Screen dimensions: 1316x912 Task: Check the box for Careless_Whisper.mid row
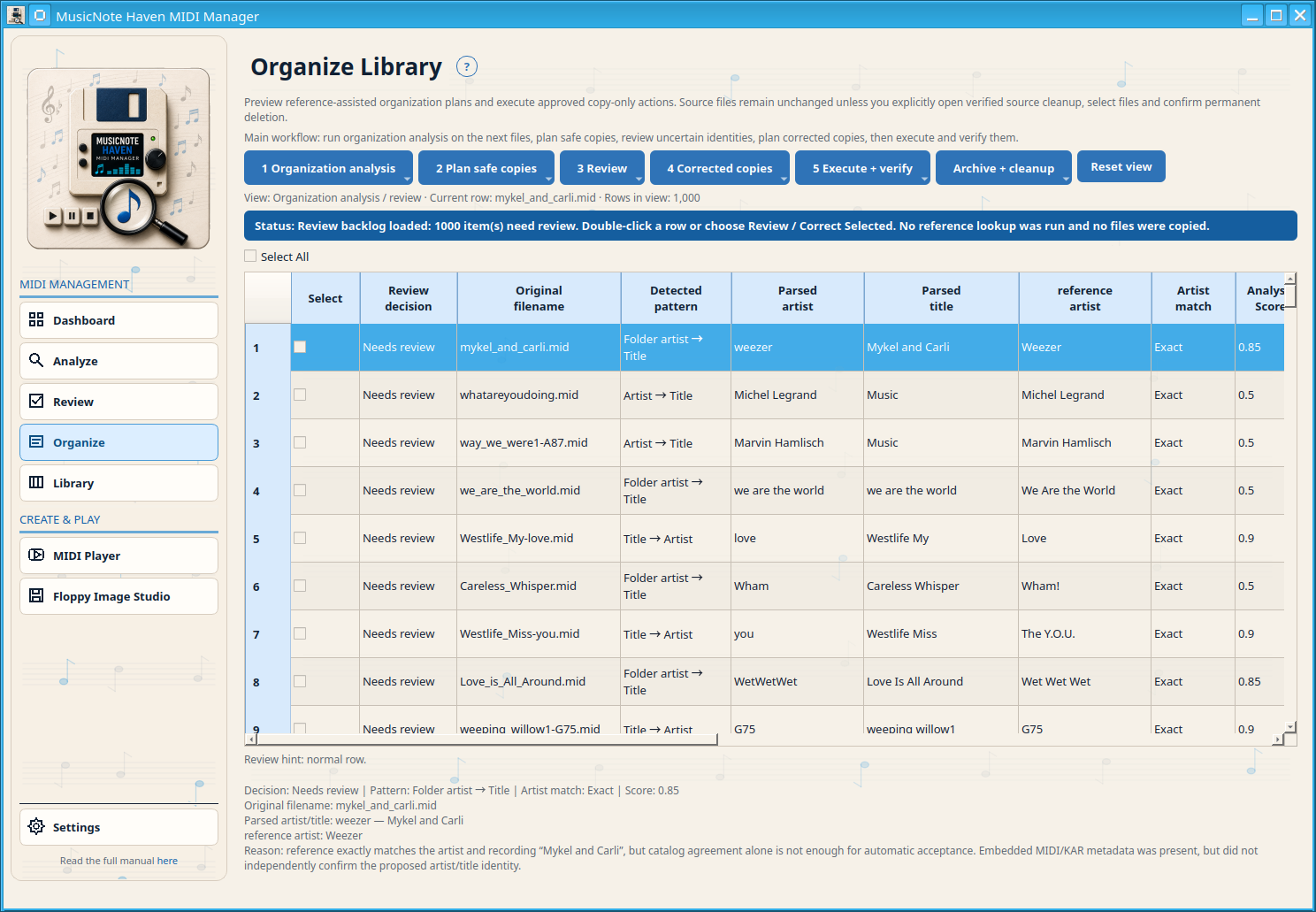coord(300,586)
